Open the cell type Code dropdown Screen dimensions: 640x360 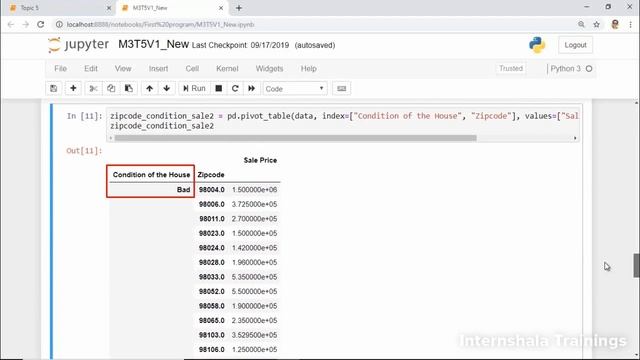pyautogui.click(x=295, y=89)
